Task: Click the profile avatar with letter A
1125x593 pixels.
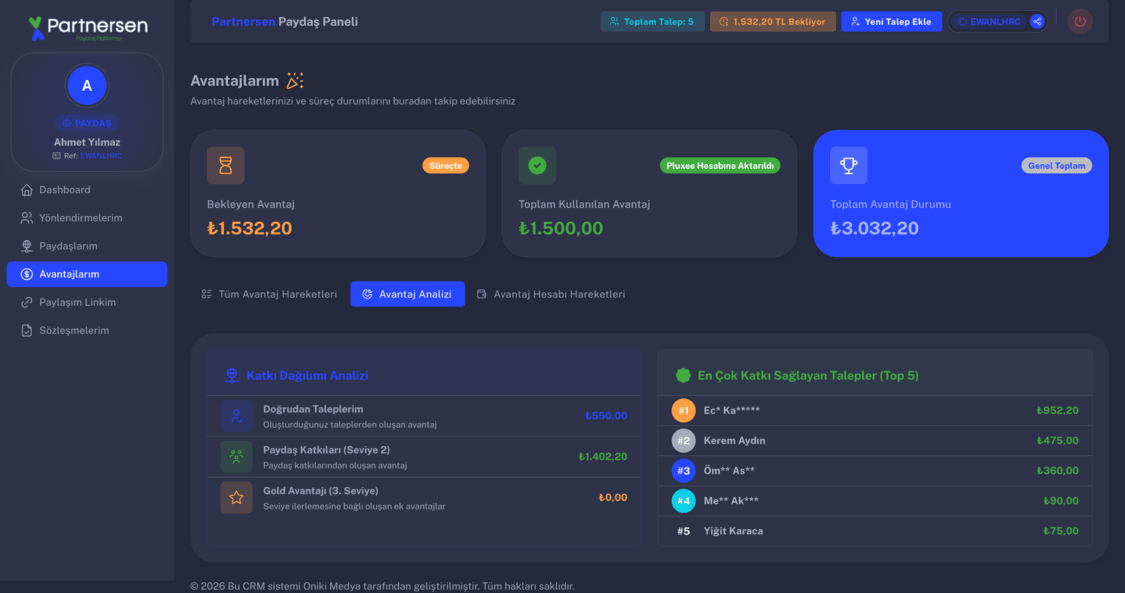Action: (87, 85)
